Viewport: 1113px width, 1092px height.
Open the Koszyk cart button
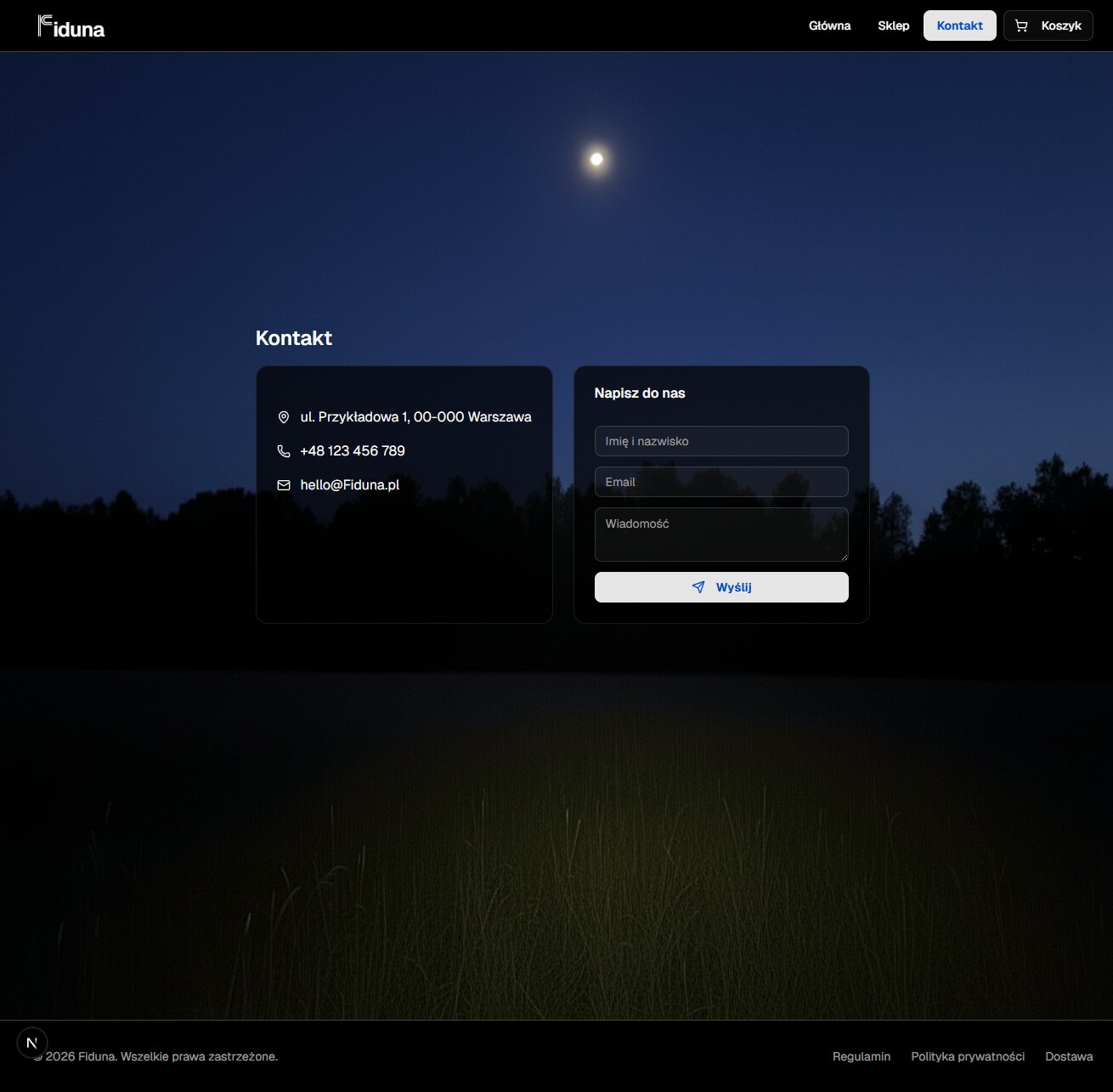click(1048, 25)
